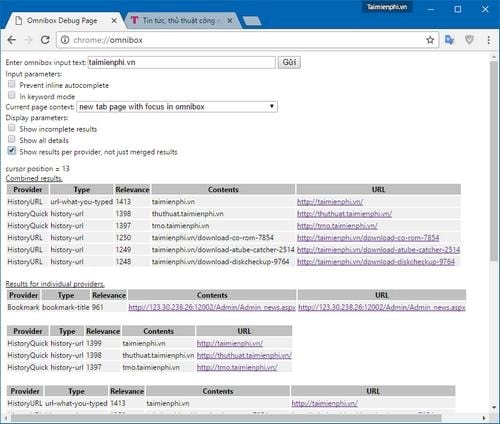Select Bookmark provider cell
Viewport: 500px width, 424px height.
point(23,307)
